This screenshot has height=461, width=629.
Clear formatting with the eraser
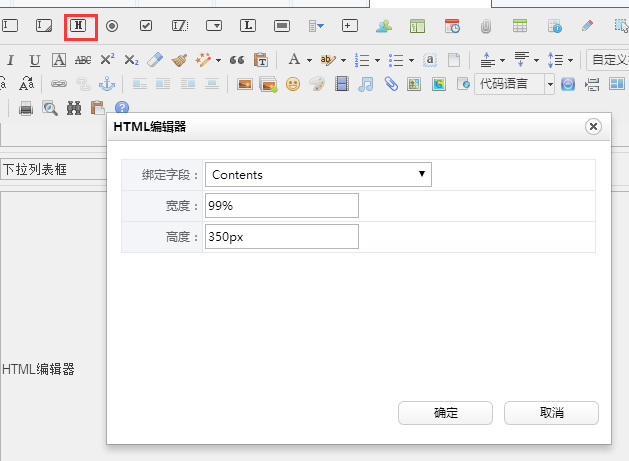pyautogui.click(x=155, y=60)
